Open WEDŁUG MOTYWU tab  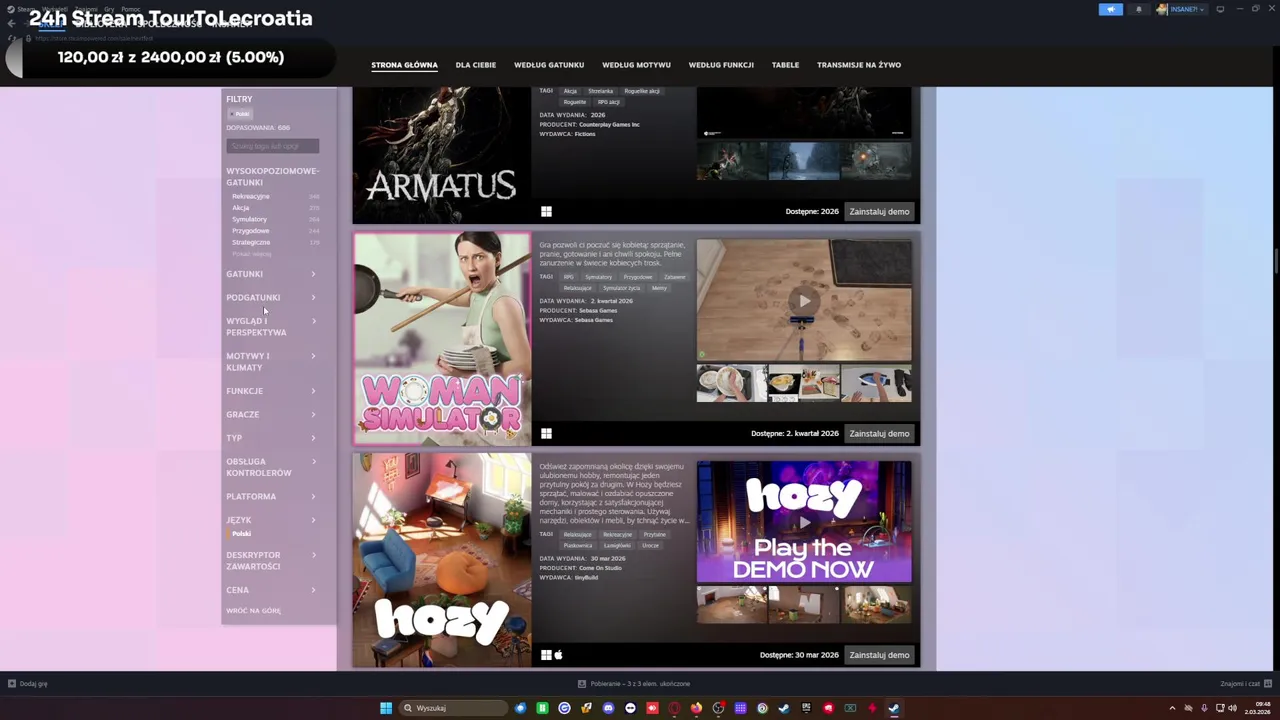[x=636, y=65]
